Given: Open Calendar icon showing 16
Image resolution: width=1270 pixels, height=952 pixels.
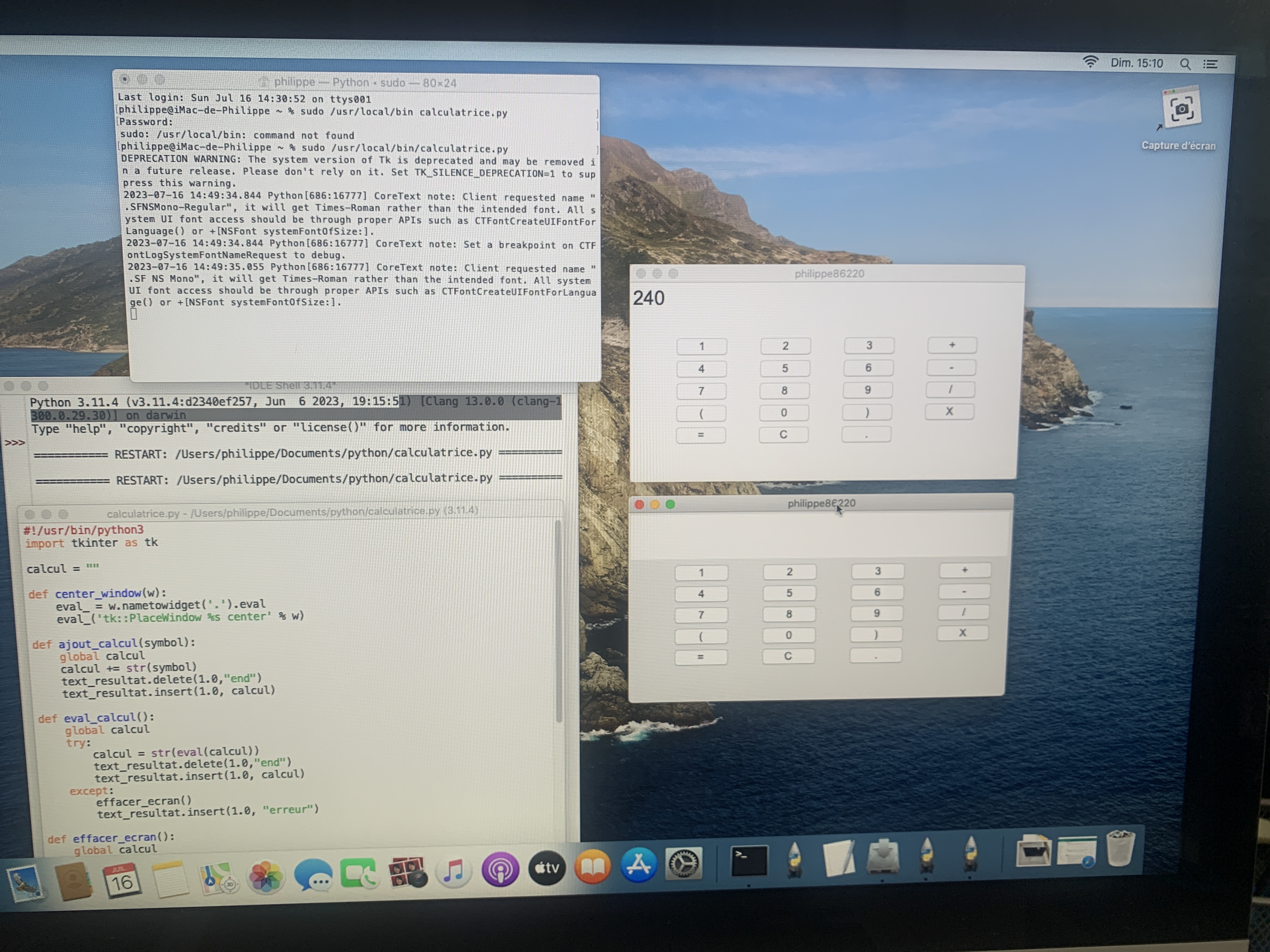Looking at the screenshot, I should [x=122, y=881].
